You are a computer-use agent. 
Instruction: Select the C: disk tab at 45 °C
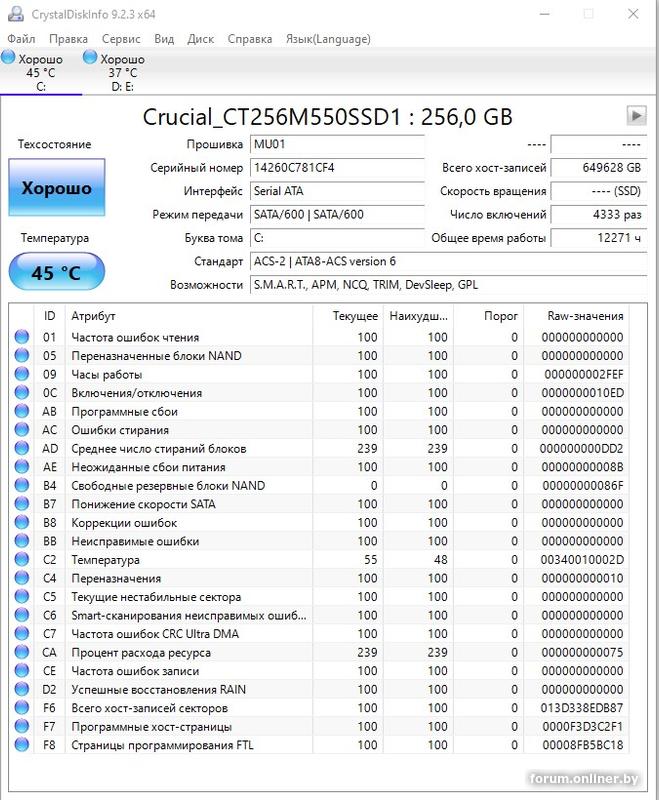click(x=41, y=72)
